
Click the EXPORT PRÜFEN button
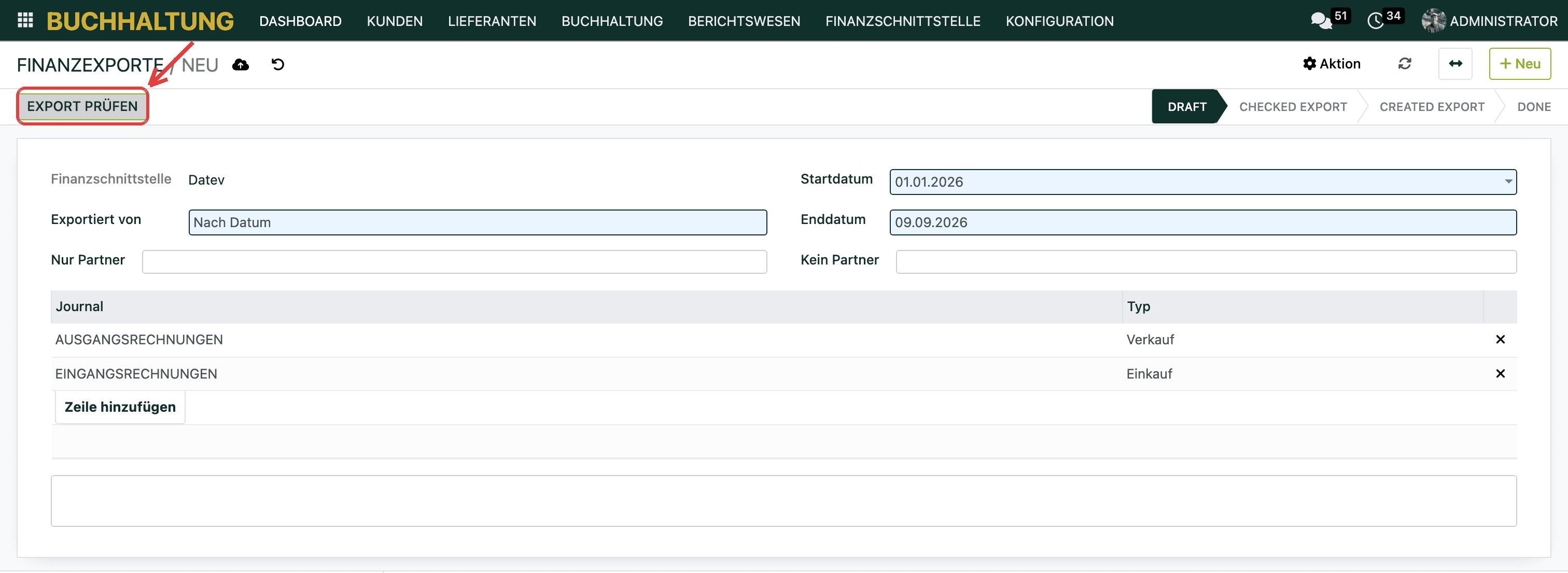83,106
